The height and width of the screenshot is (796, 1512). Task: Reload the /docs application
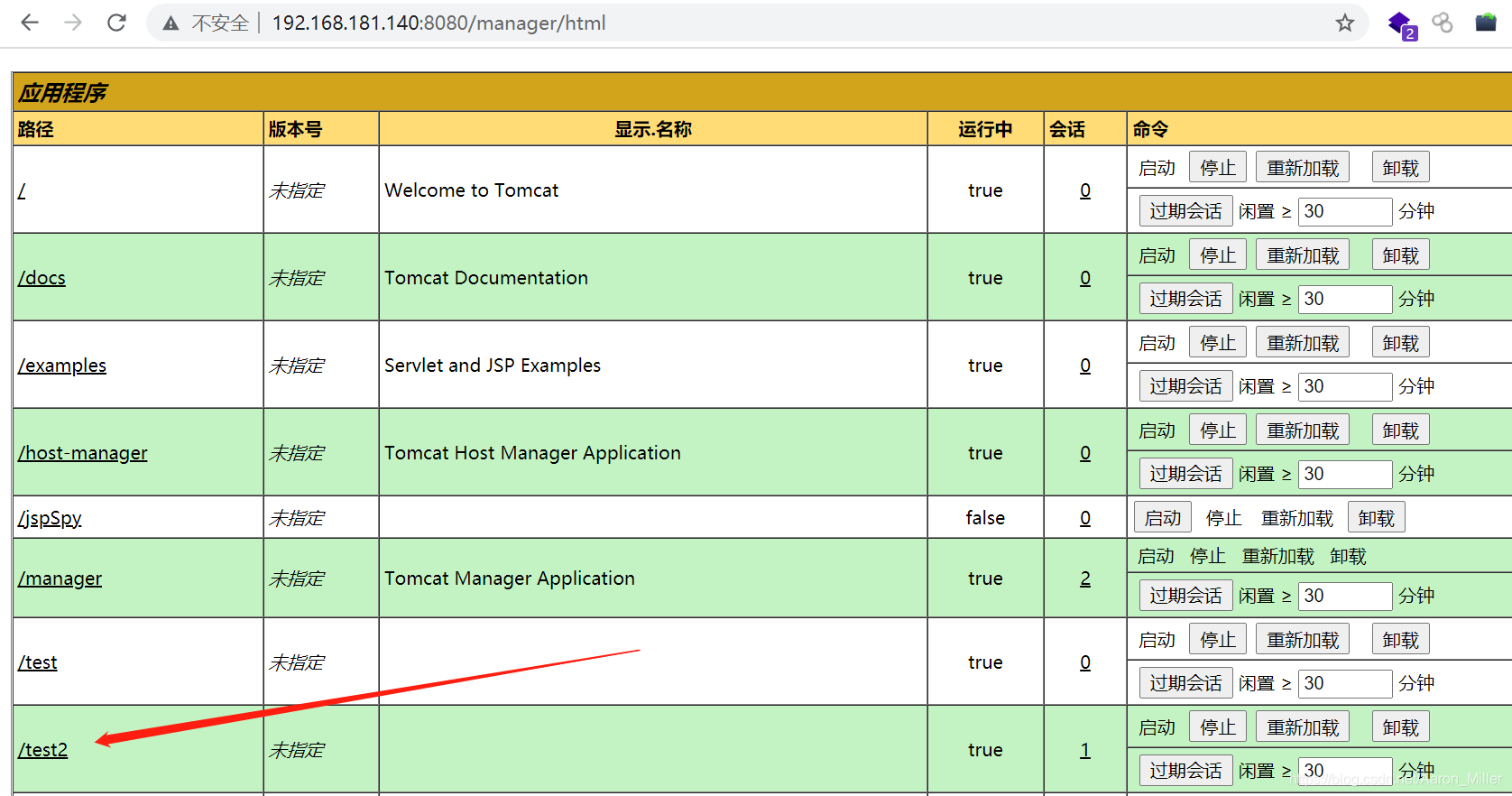tap(1303, 255)
